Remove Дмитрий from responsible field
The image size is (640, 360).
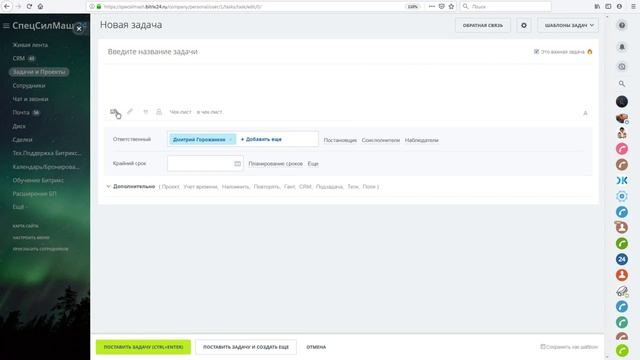tap(231, 140)
